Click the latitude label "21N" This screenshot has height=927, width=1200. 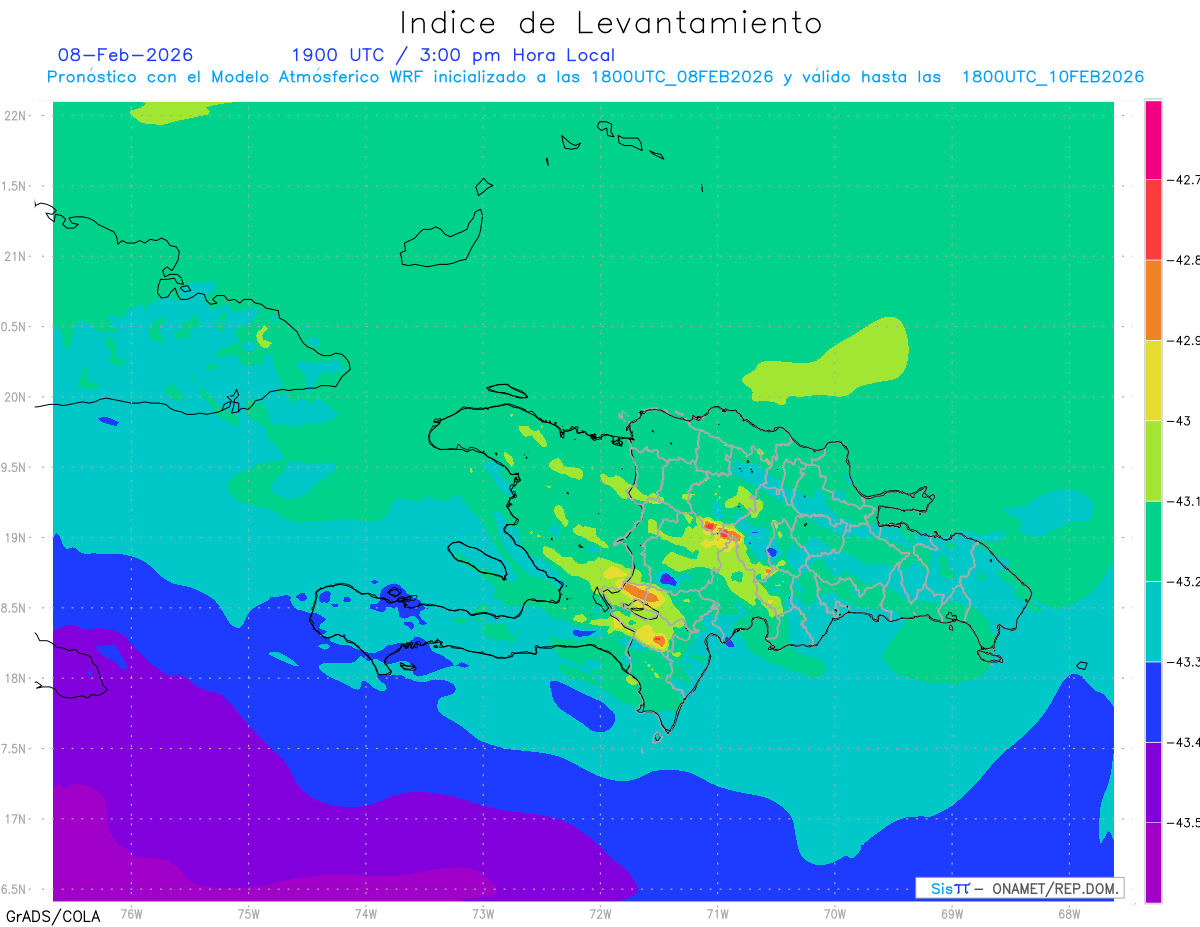coord(17,256)
